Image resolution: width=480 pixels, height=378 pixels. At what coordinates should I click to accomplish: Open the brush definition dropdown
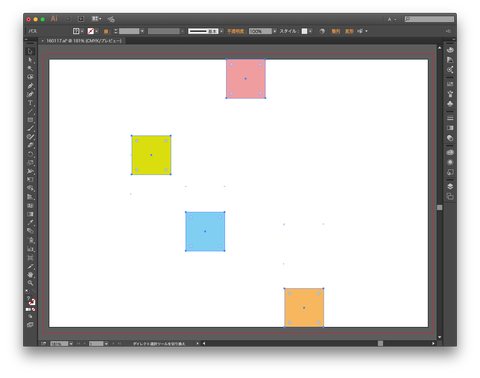[x=222, y=31]
